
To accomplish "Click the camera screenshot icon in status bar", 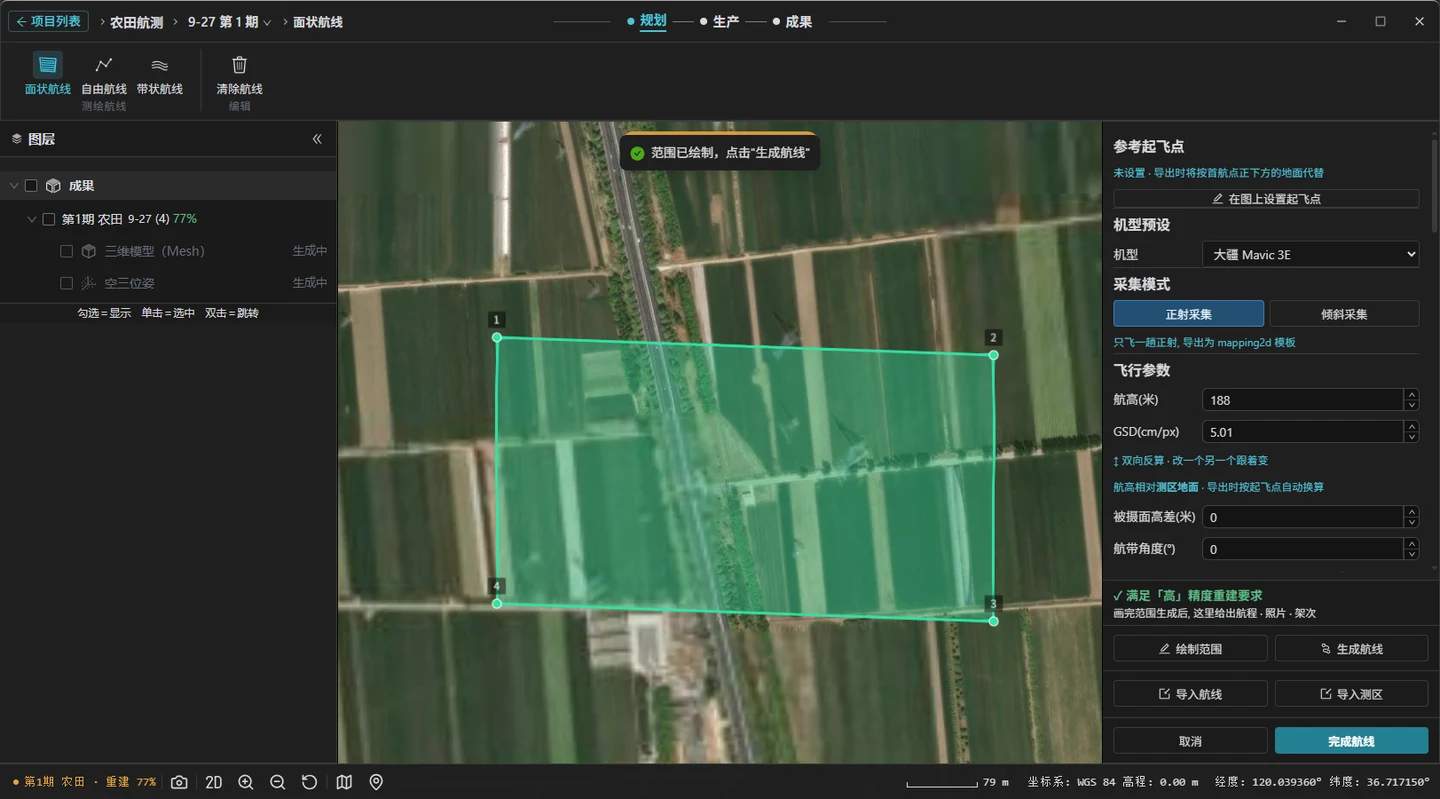I will point(179,782).
